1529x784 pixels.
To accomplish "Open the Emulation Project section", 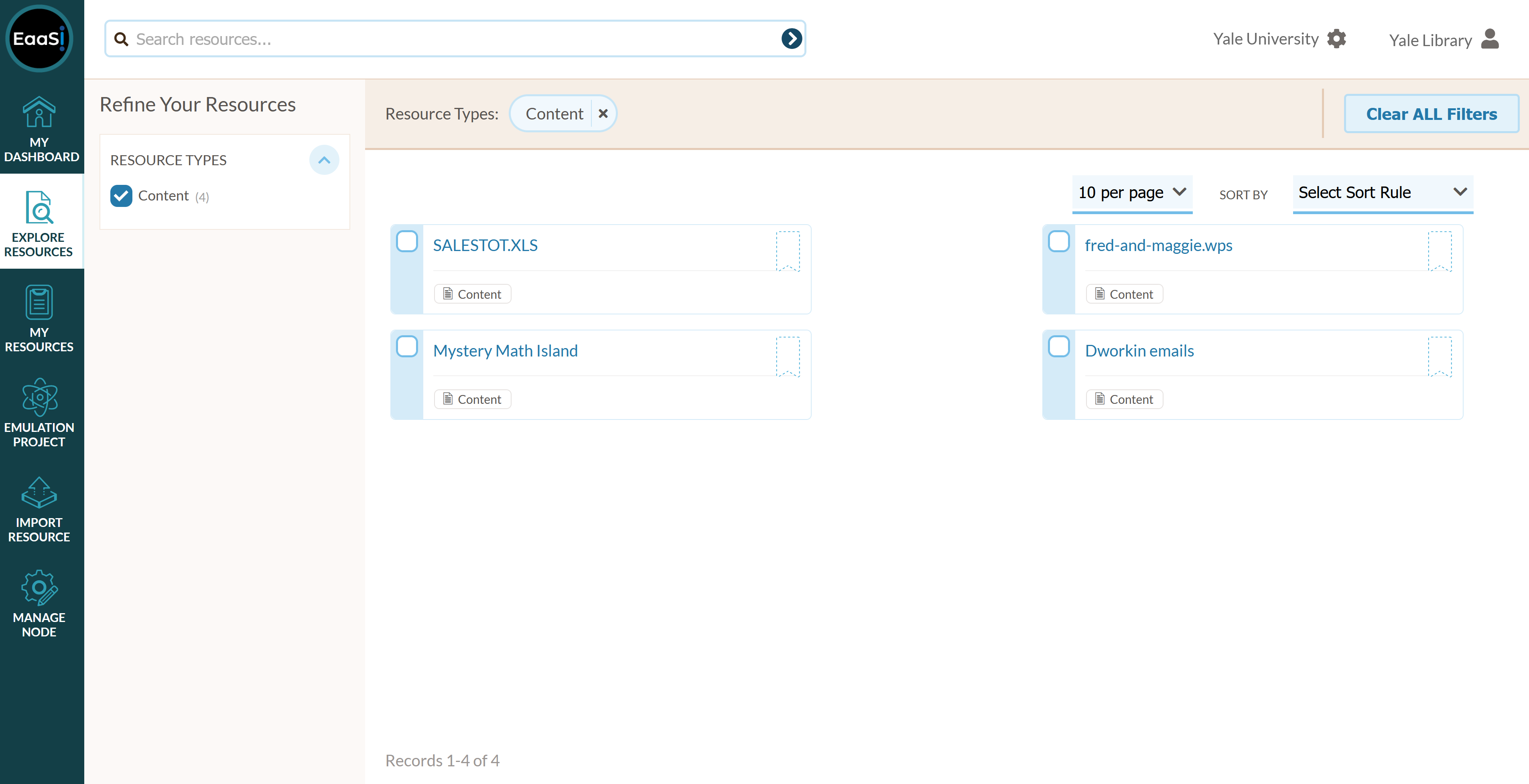I will click(x=39, y=413).
